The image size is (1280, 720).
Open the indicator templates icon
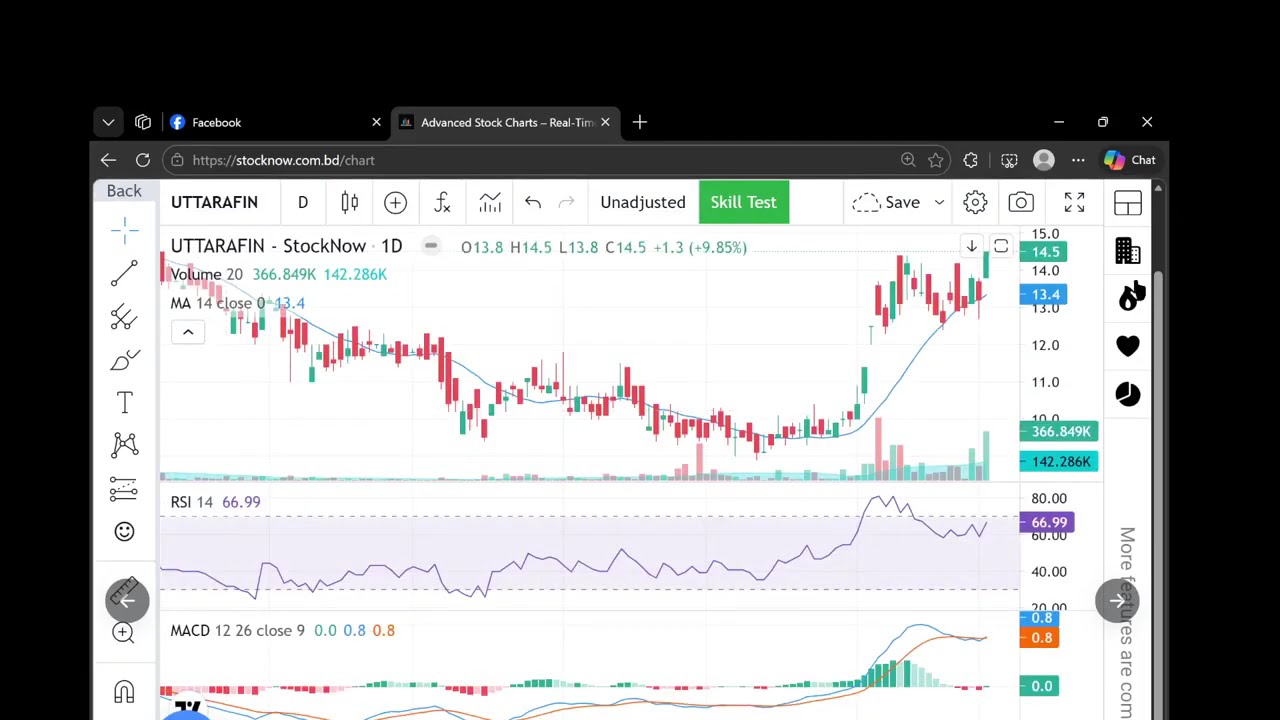pyautogui.click(x=489, y=202)
